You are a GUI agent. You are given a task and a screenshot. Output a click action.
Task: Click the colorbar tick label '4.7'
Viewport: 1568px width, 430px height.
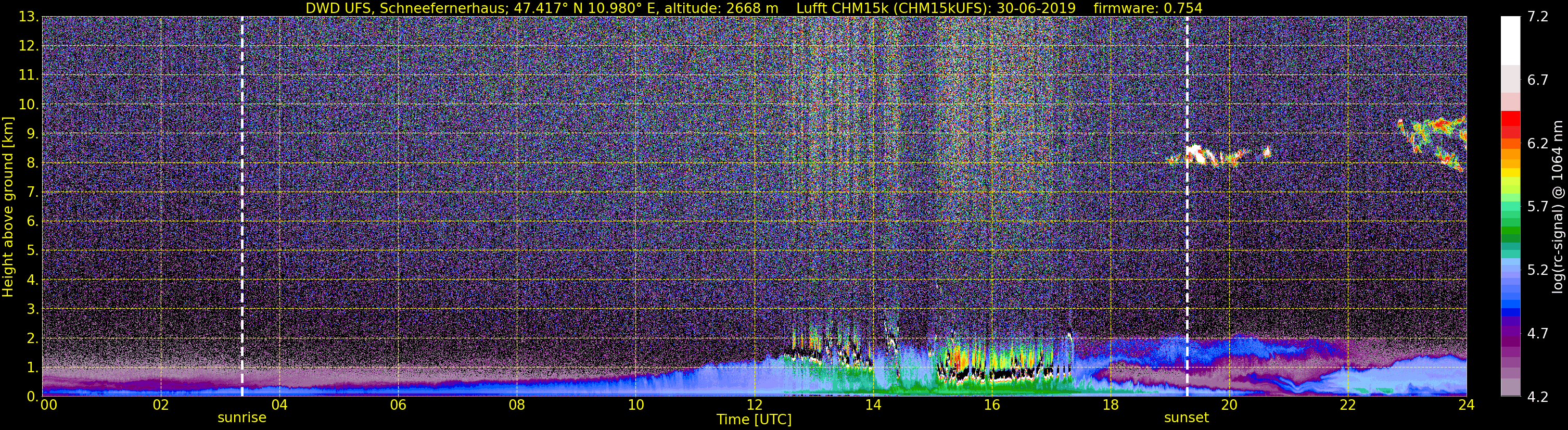coord(1538,333)
